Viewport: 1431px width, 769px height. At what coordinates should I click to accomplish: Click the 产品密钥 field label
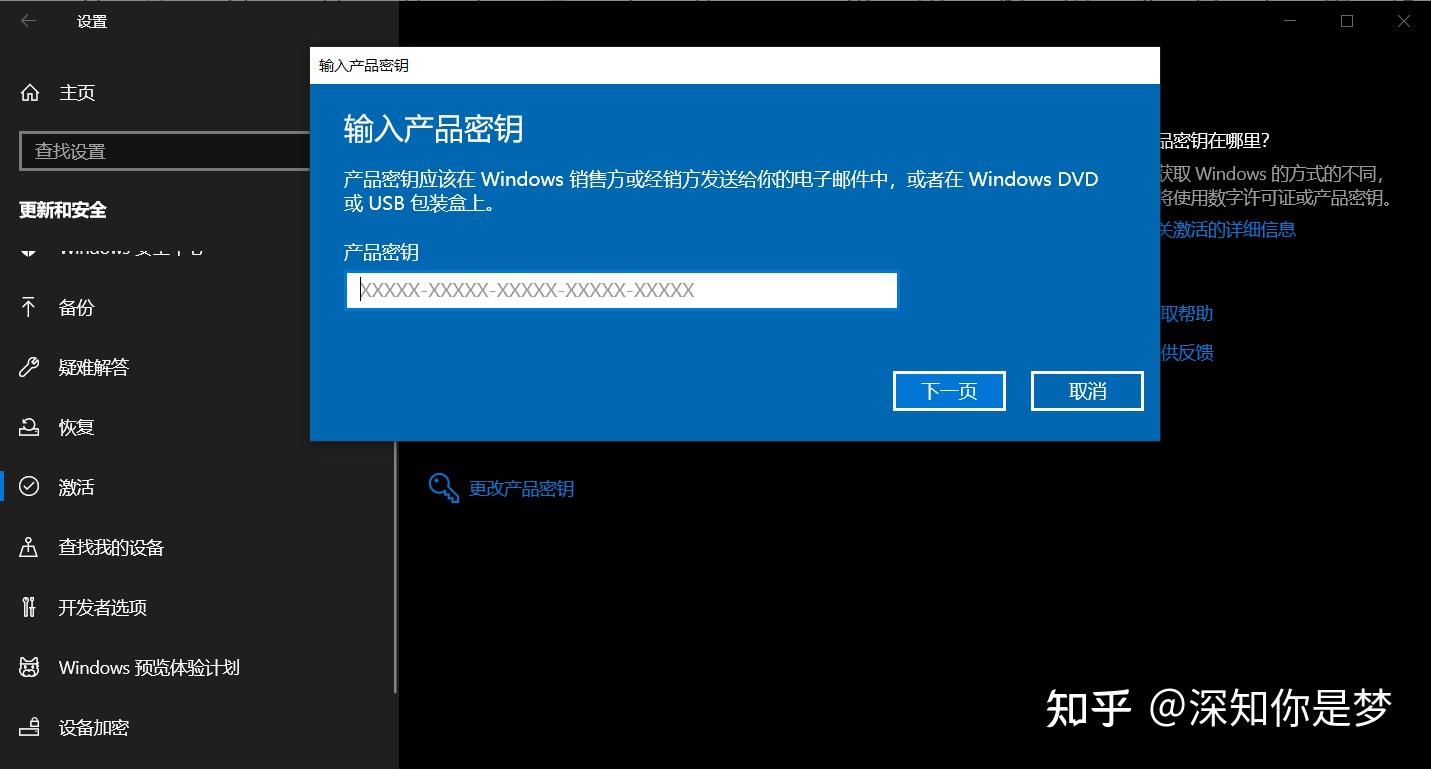coord(381,252)
